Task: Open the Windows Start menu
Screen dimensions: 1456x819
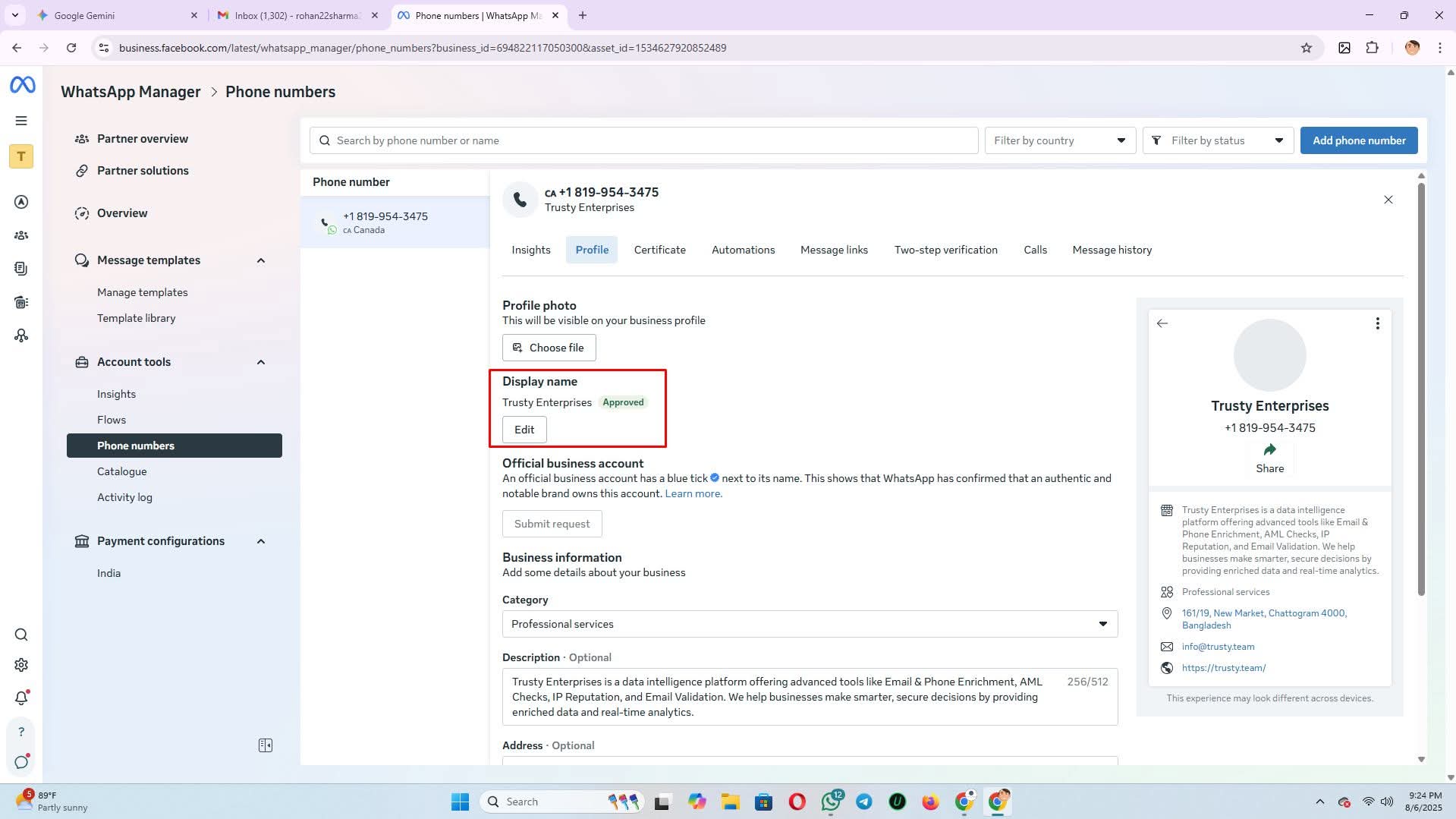Action: pyautogui.click(x=460, y=802)
